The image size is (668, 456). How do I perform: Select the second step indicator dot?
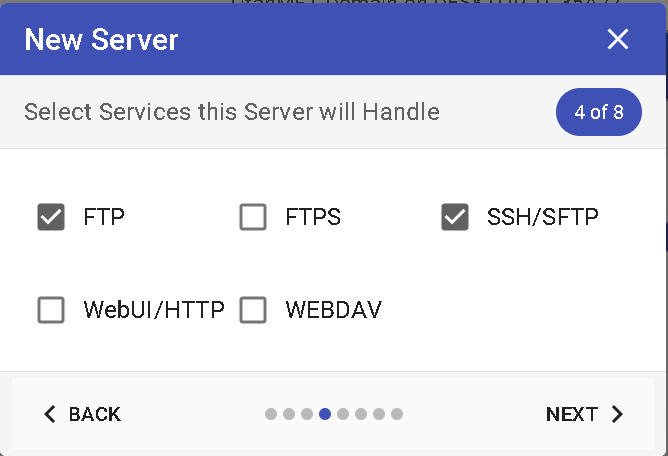click(289, 414)
